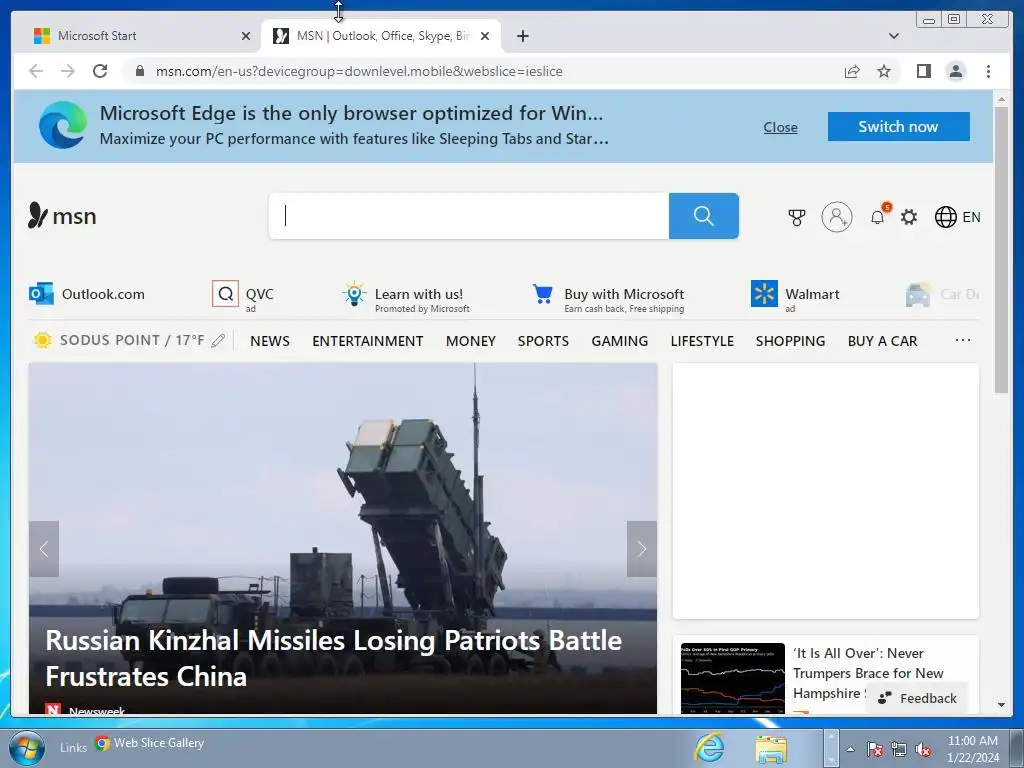Open Web Slice Gallery taskbar link

[x=150, y=743]
